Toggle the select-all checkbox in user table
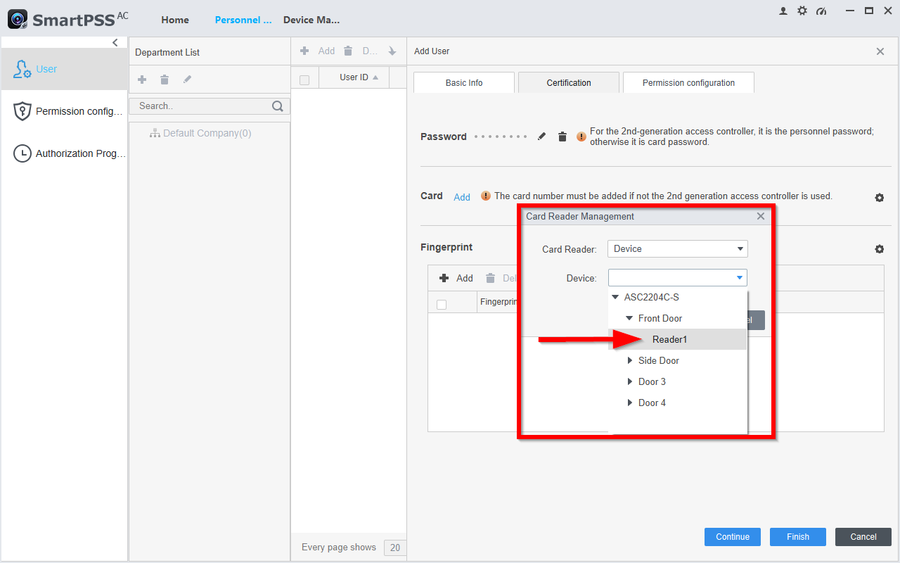 pyautogui.click(x=305, y=79)
